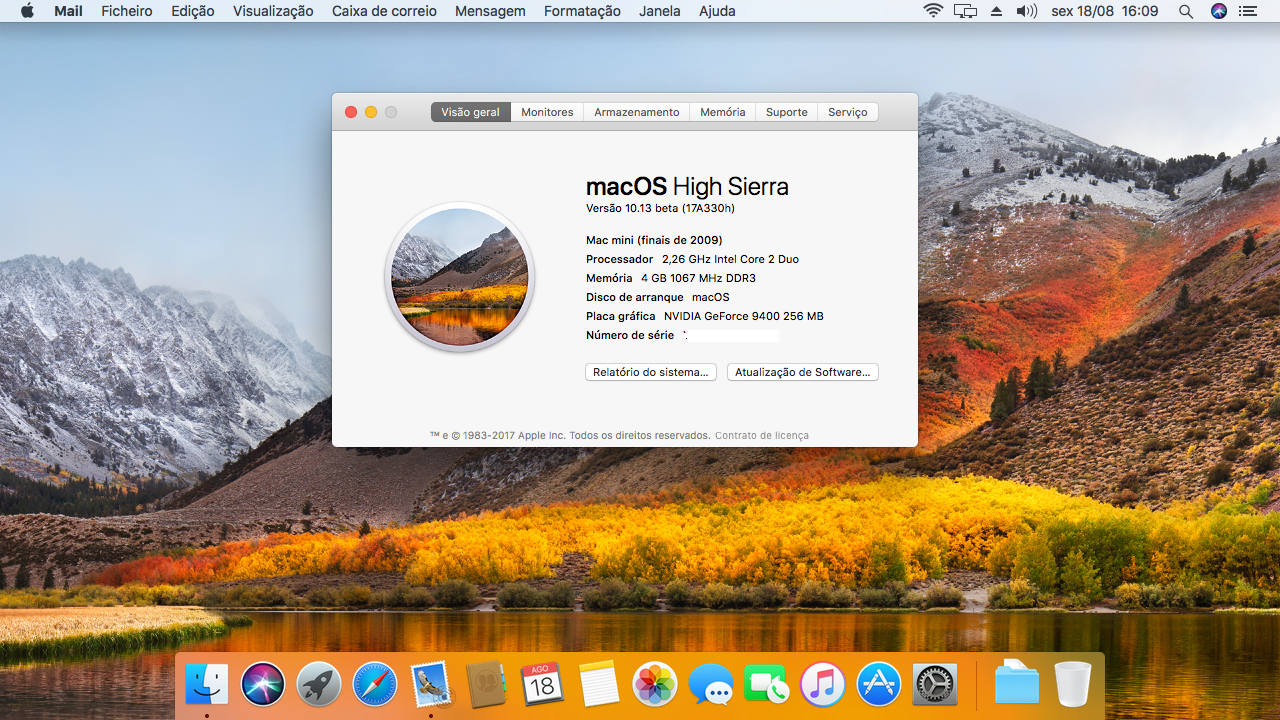
Task: Open the Mensagem menu
Action: pos(490,11)
